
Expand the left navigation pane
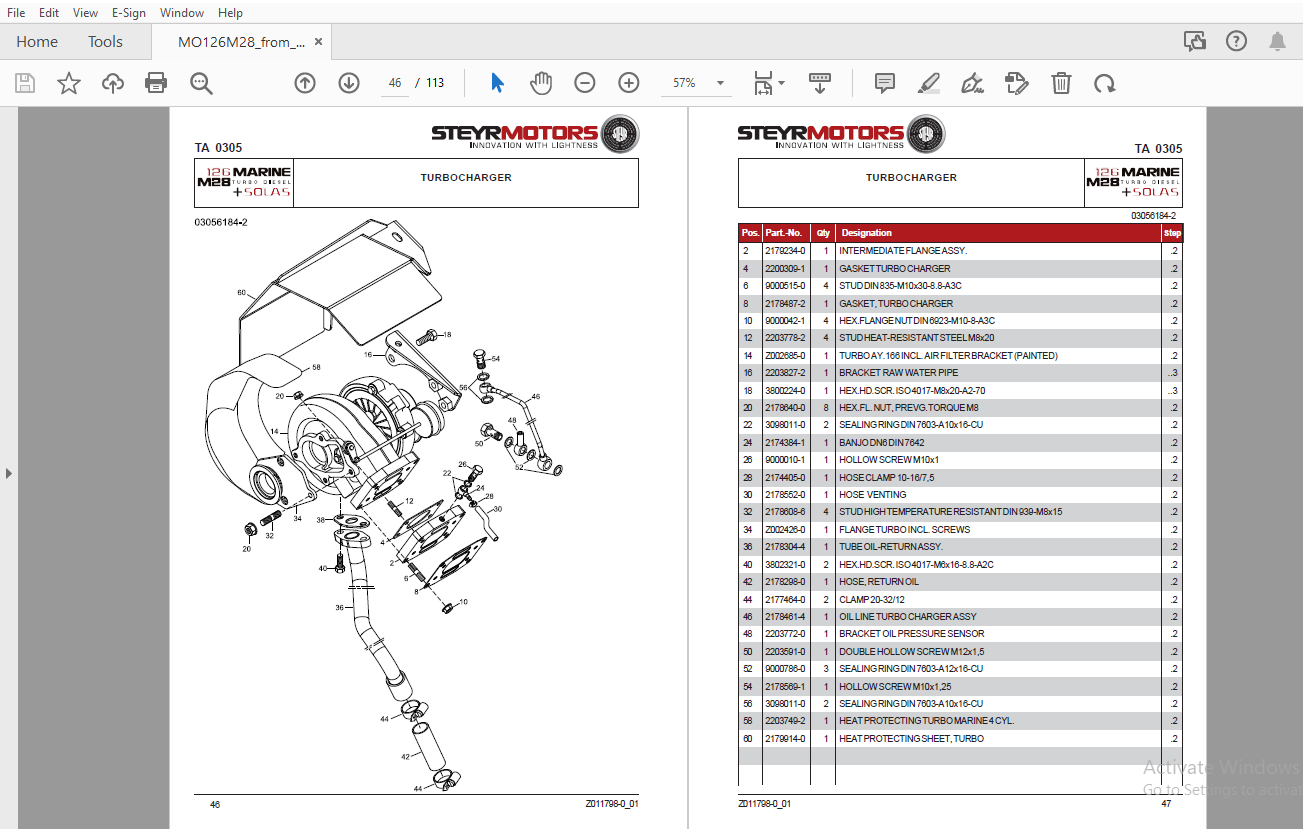click(9, 473)
